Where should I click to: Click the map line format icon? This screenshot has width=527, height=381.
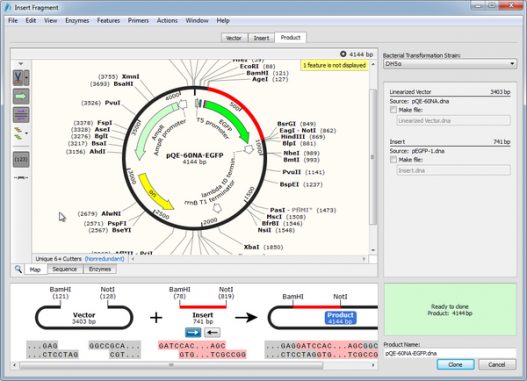21,177
